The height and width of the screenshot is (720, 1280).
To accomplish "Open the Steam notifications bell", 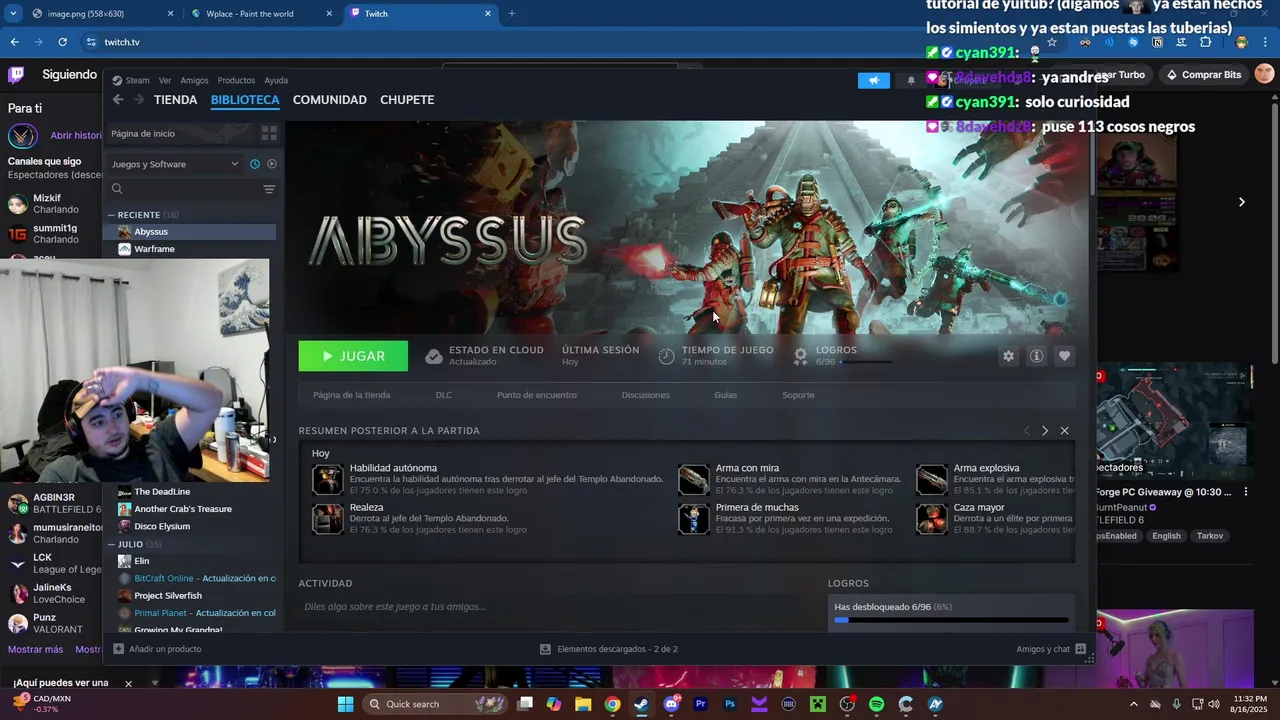I will coord(911,81).
